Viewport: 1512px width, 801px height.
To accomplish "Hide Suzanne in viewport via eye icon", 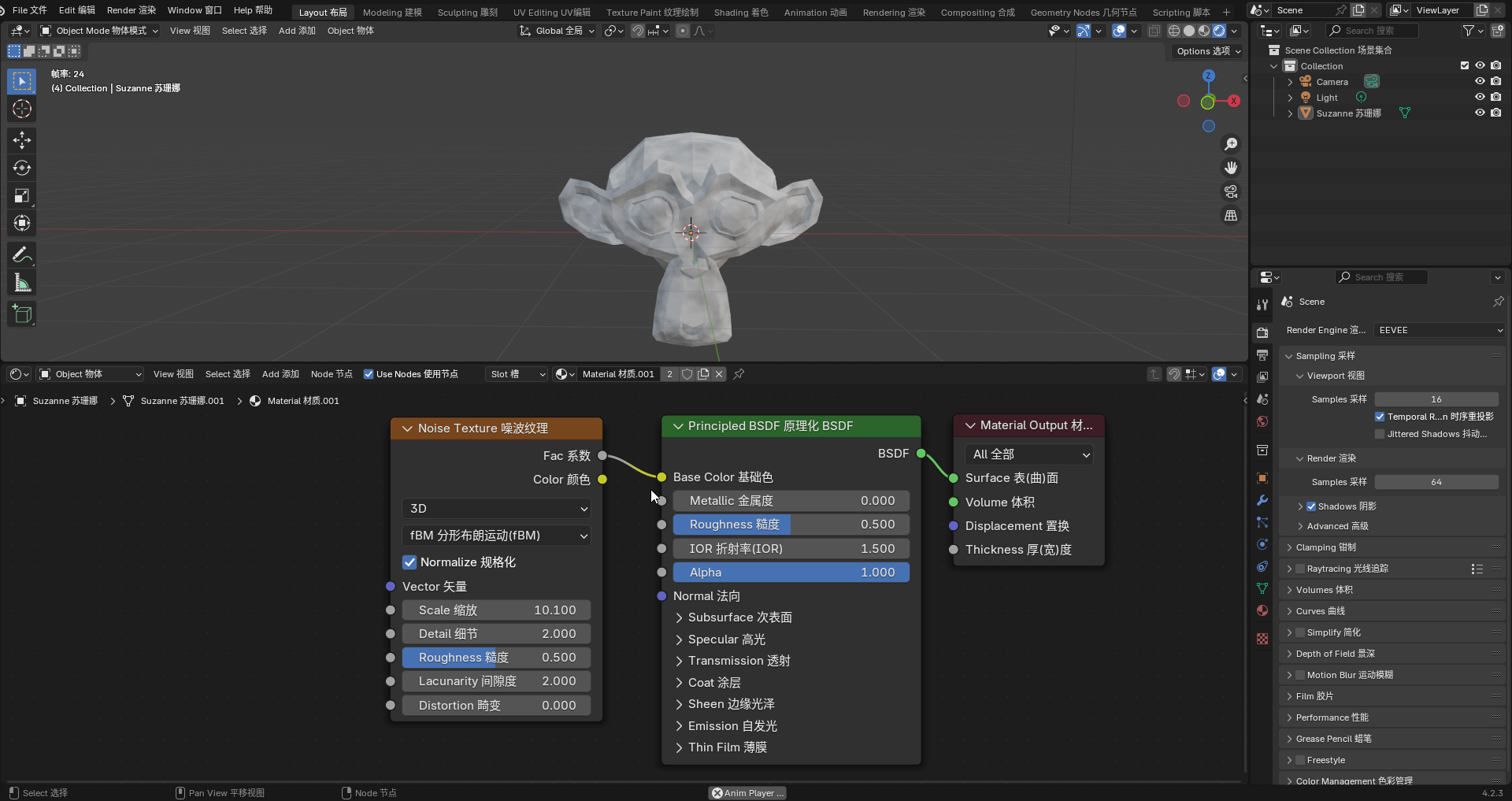I will [1480, 113].
